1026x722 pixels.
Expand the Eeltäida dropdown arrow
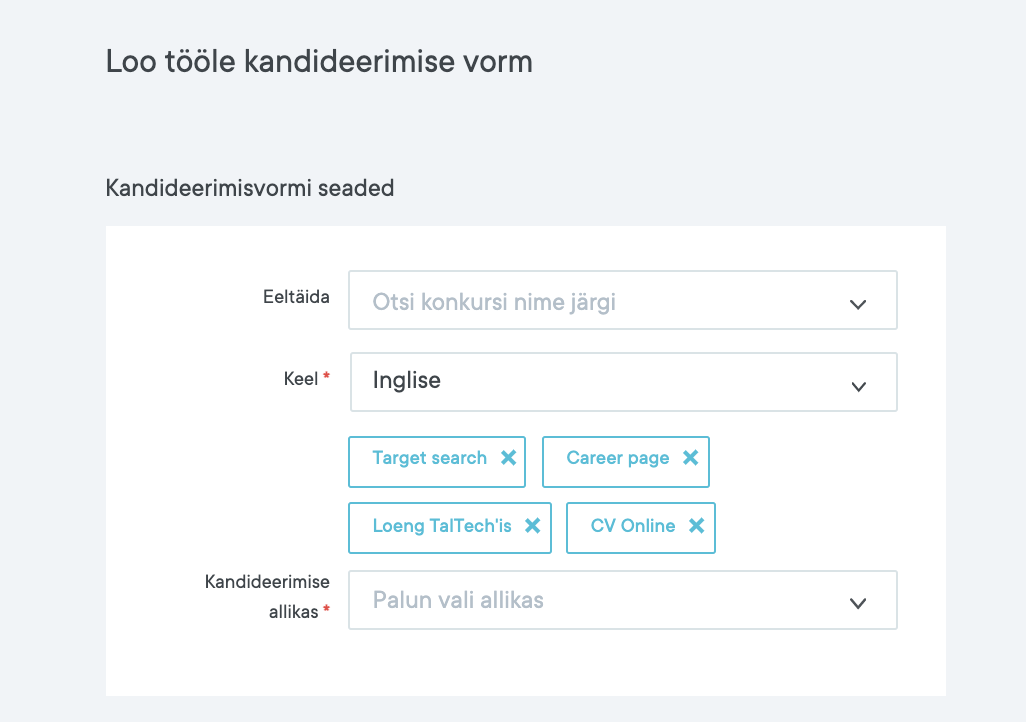pyautogui.click(x=857, y=304)
